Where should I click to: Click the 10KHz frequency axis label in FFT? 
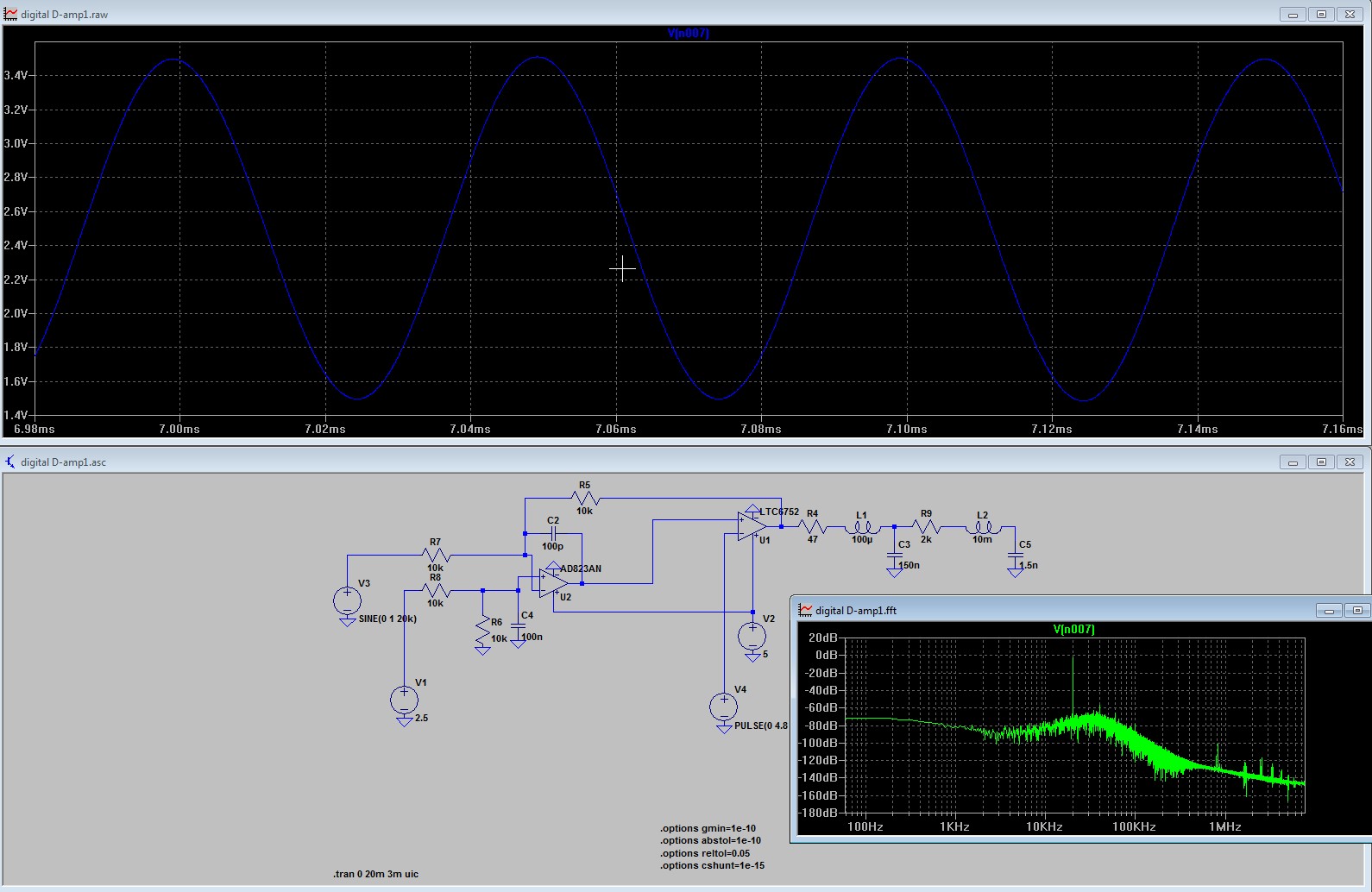[x=1044, y=826]
